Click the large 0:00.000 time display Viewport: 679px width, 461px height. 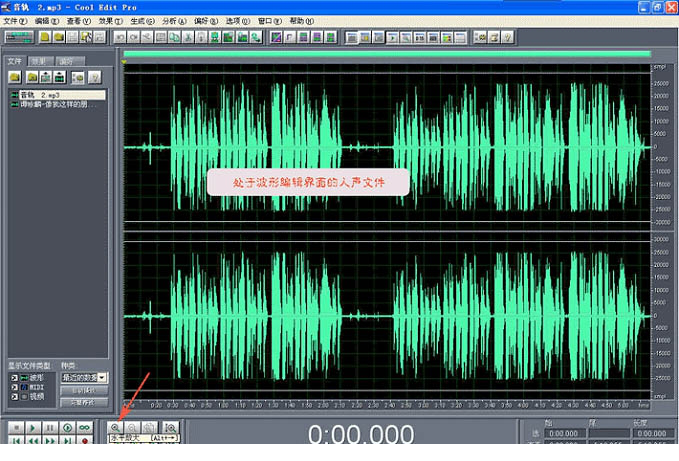pyautogui.click(x=361, y=434)
